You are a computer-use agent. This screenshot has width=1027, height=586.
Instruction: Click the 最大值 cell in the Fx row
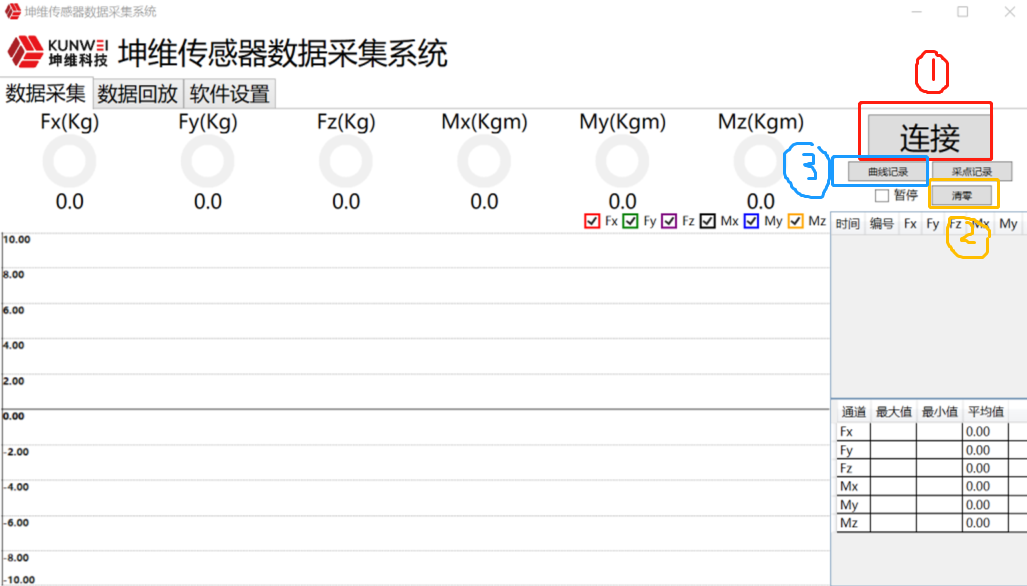pos(893,432)
